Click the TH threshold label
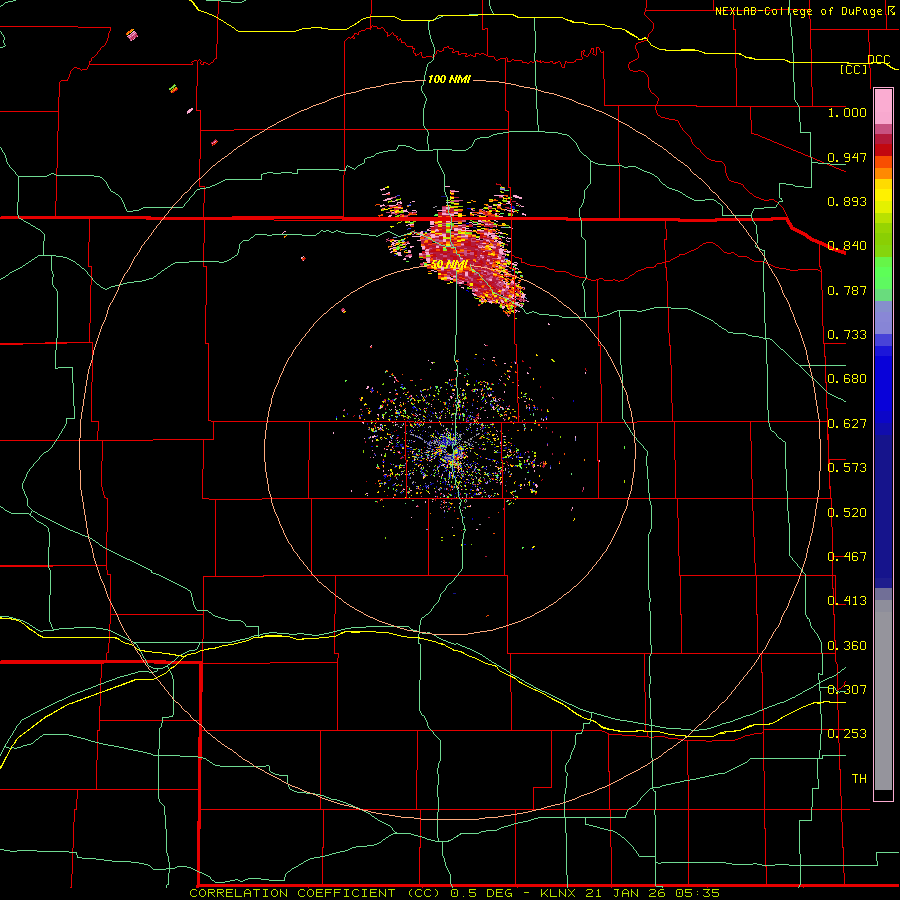Viewport: 900px width, 900px height. tap(859, 778)
